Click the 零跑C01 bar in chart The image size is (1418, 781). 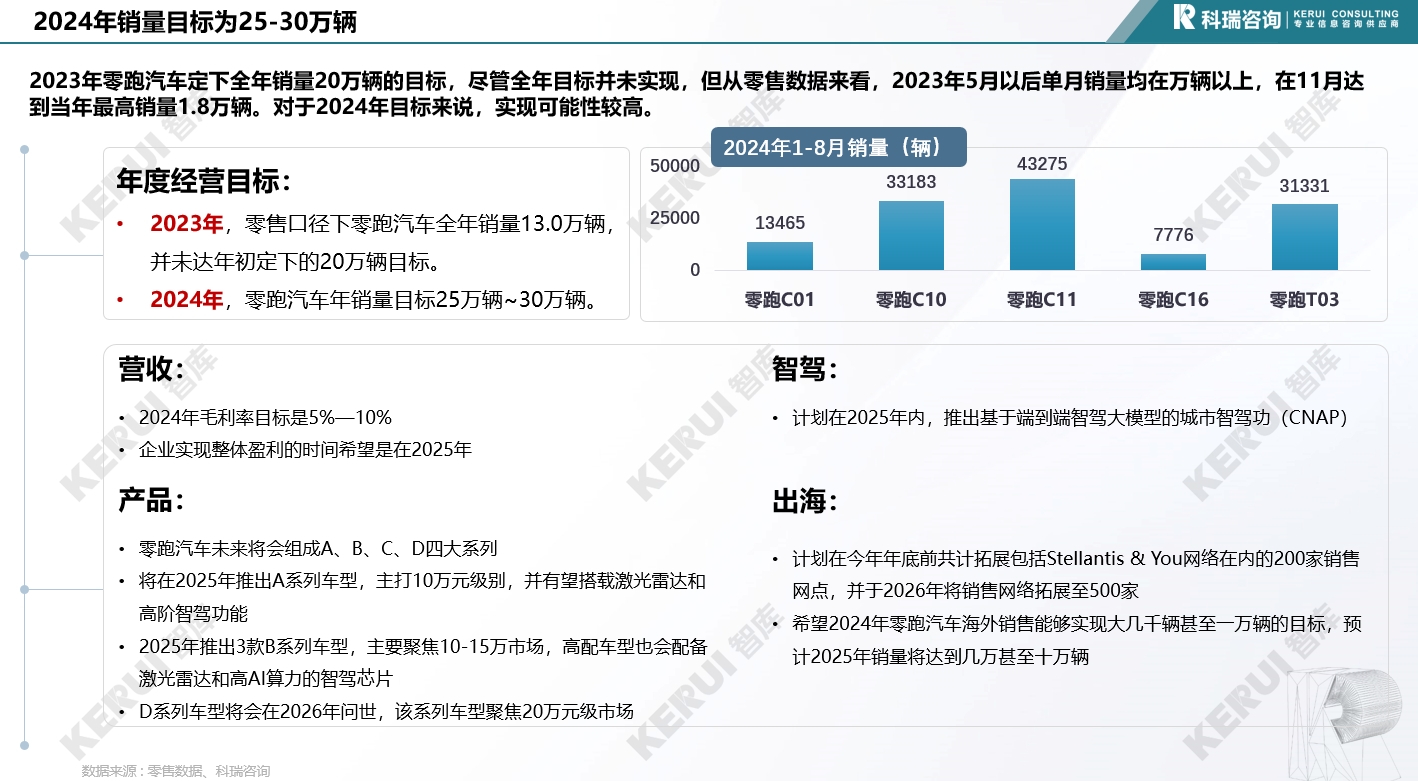point(780,256)
